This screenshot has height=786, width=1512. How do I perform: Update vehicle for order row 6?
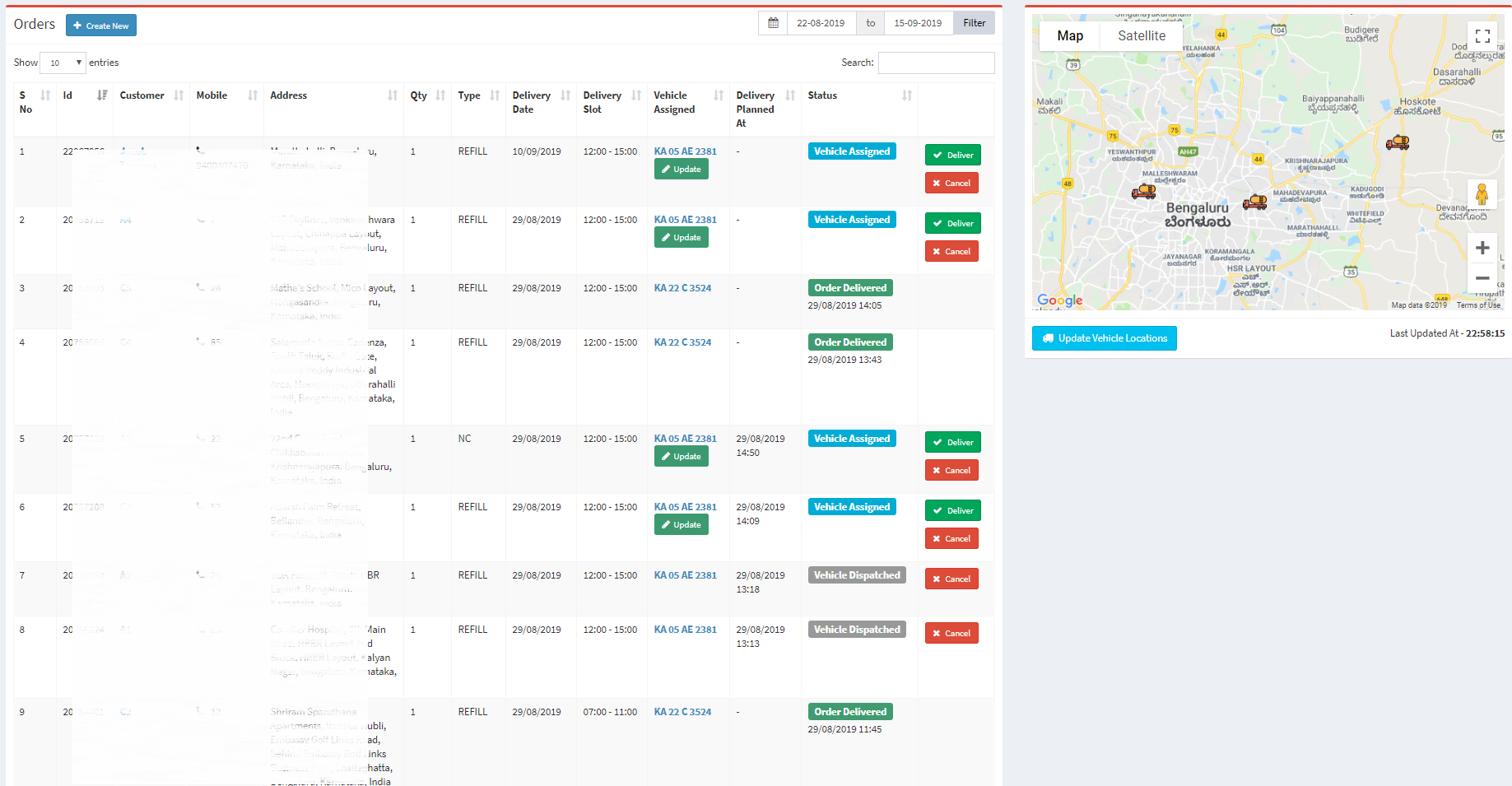[x=682, y=524]
